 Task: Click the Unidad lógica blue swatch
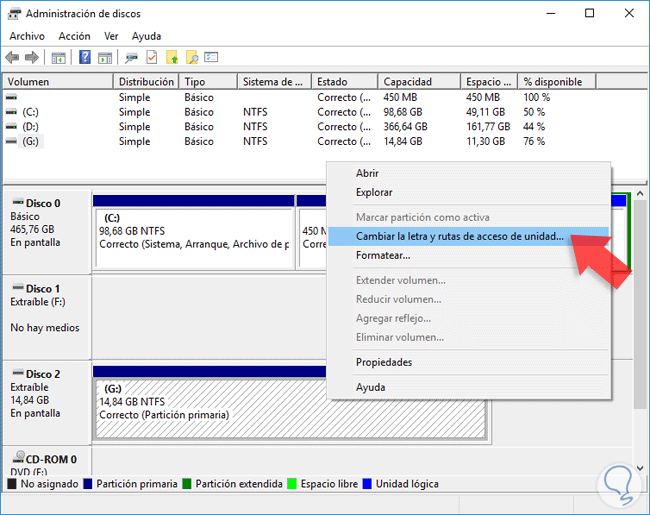(367, 484)
